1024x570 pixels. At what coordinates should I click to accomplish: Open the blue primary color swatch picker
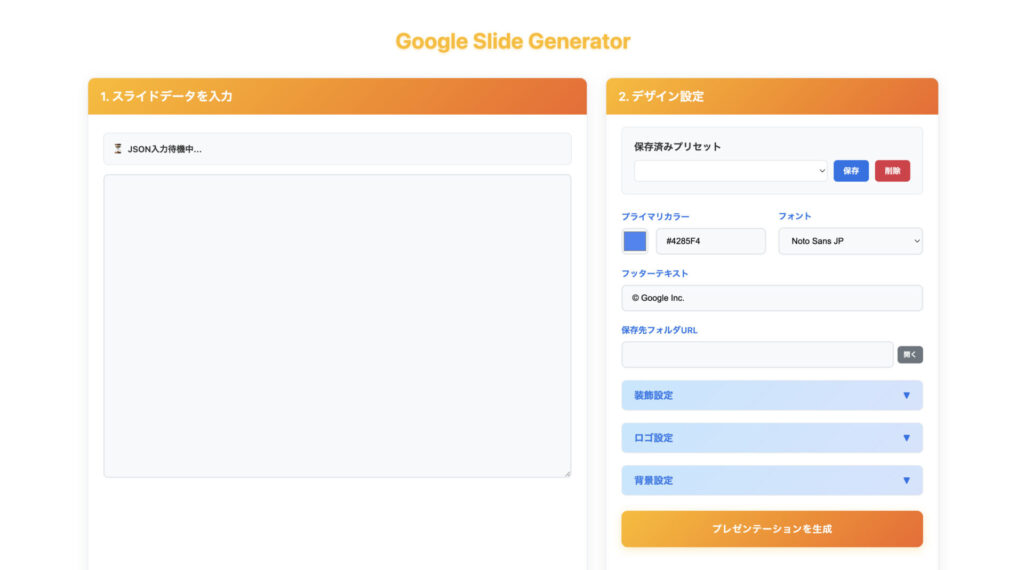[635, 241]
